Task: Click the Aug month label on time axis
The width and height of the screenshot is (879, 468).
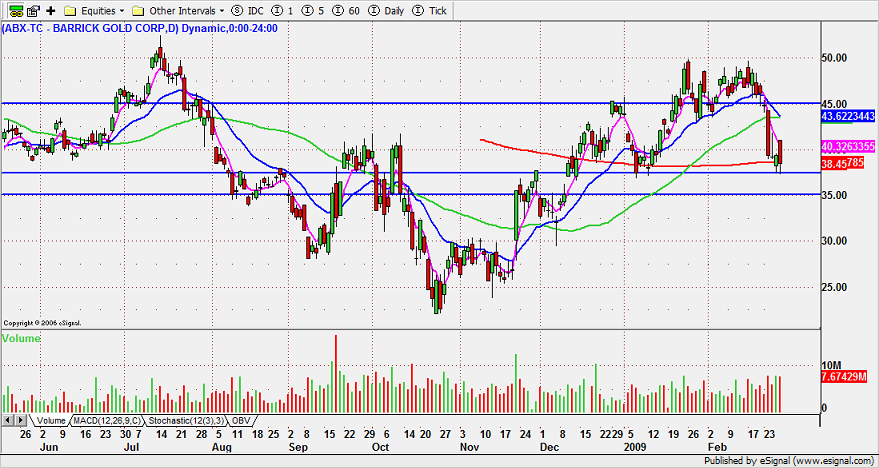Action: (x=221, y=447)
